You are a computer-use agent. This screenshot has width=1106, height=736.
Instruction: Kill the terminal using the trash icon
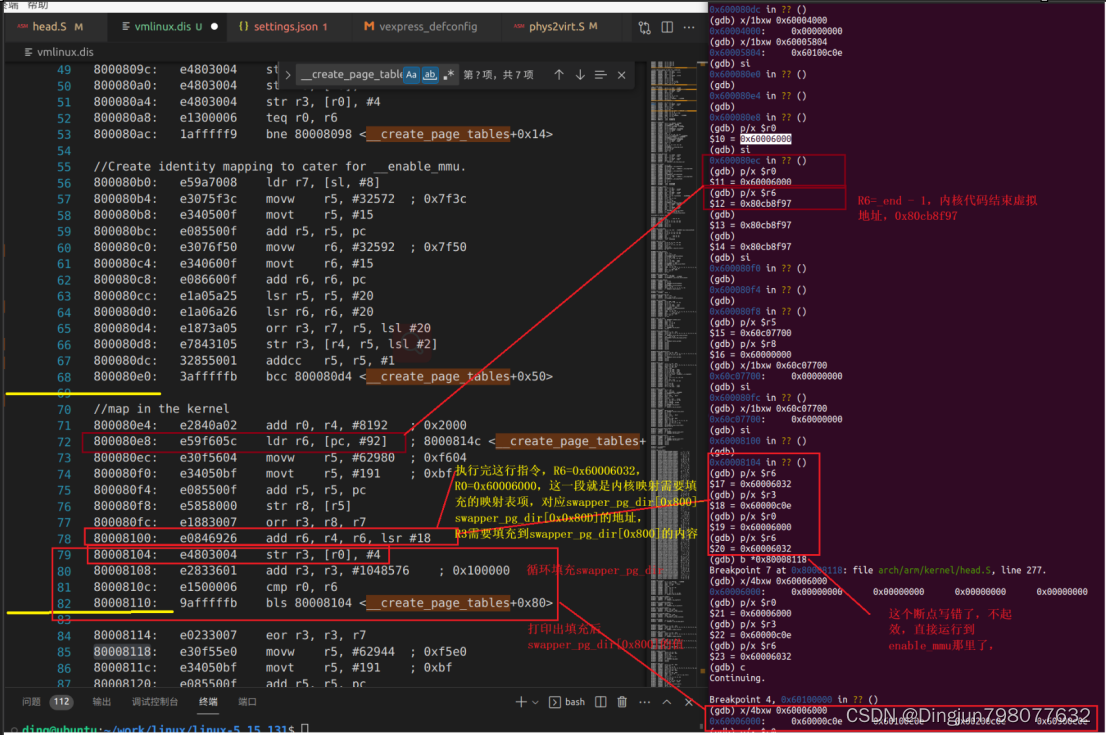[x=622, y=701]
